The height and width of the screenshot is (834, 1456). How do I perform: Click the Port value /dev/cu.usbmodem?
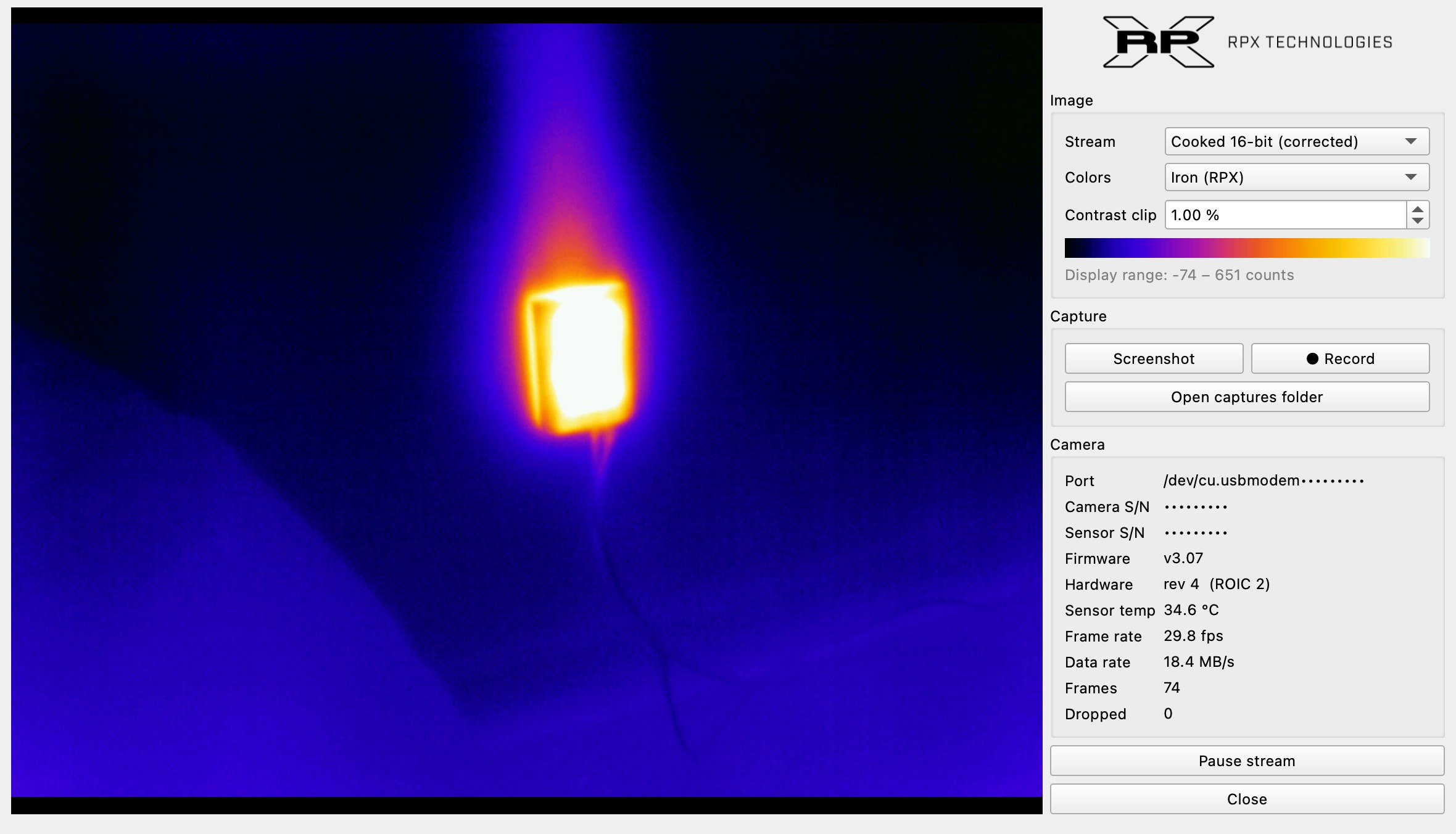click(x=1264, y=481)
